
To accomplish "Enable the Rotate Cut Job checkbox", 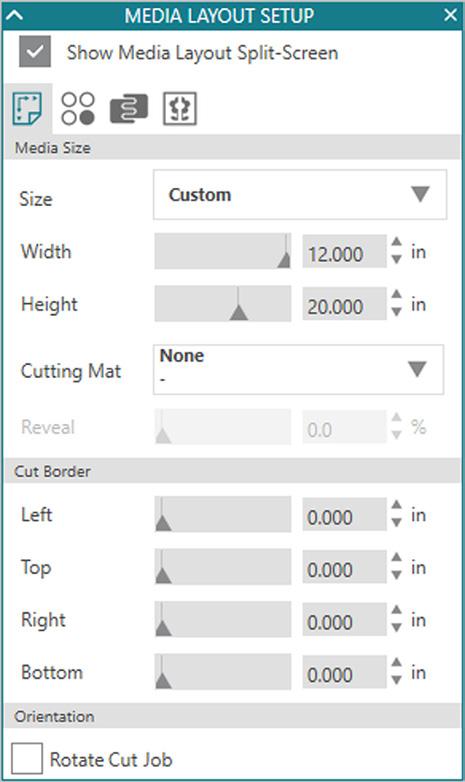I will click(x=27, y=758).
